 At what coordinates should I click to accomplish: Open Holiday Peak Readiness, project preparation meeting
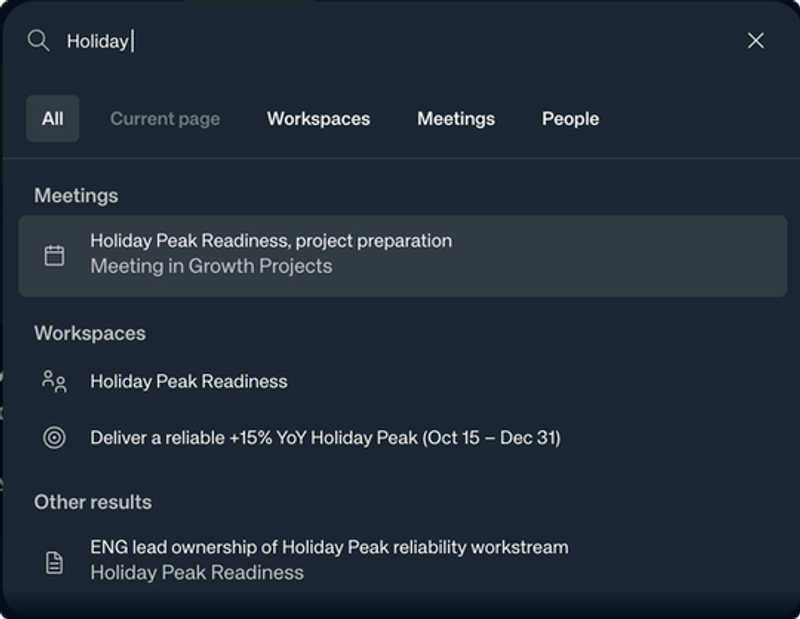(403, 256)
